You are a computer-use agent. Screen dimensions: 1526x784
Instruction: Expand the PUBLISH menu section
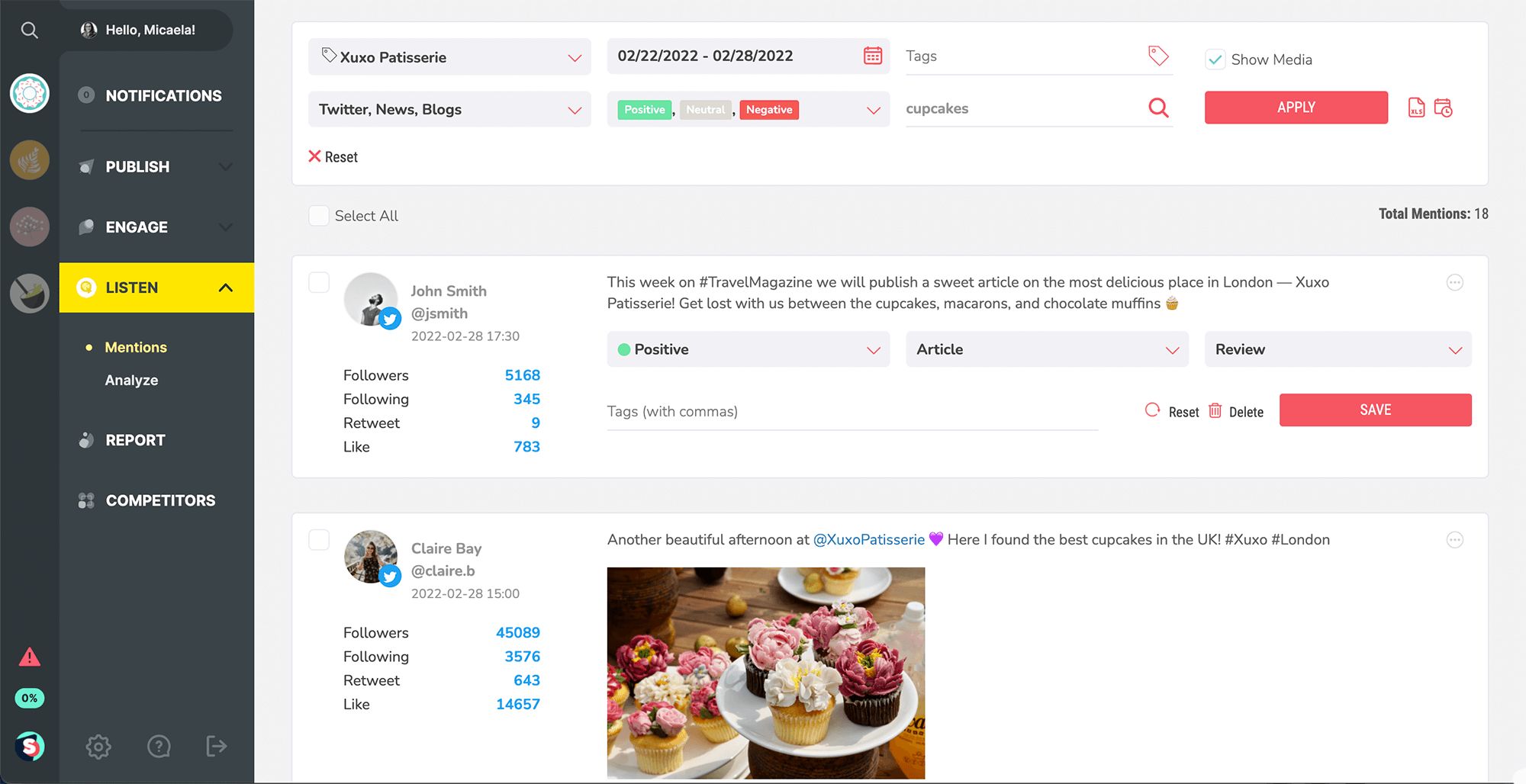coord(156,166)
